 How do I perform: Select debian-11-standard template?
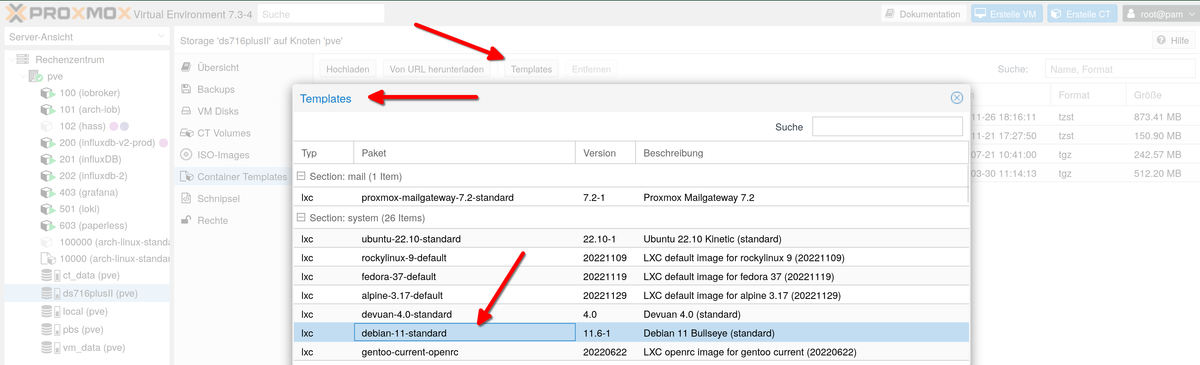632,333
